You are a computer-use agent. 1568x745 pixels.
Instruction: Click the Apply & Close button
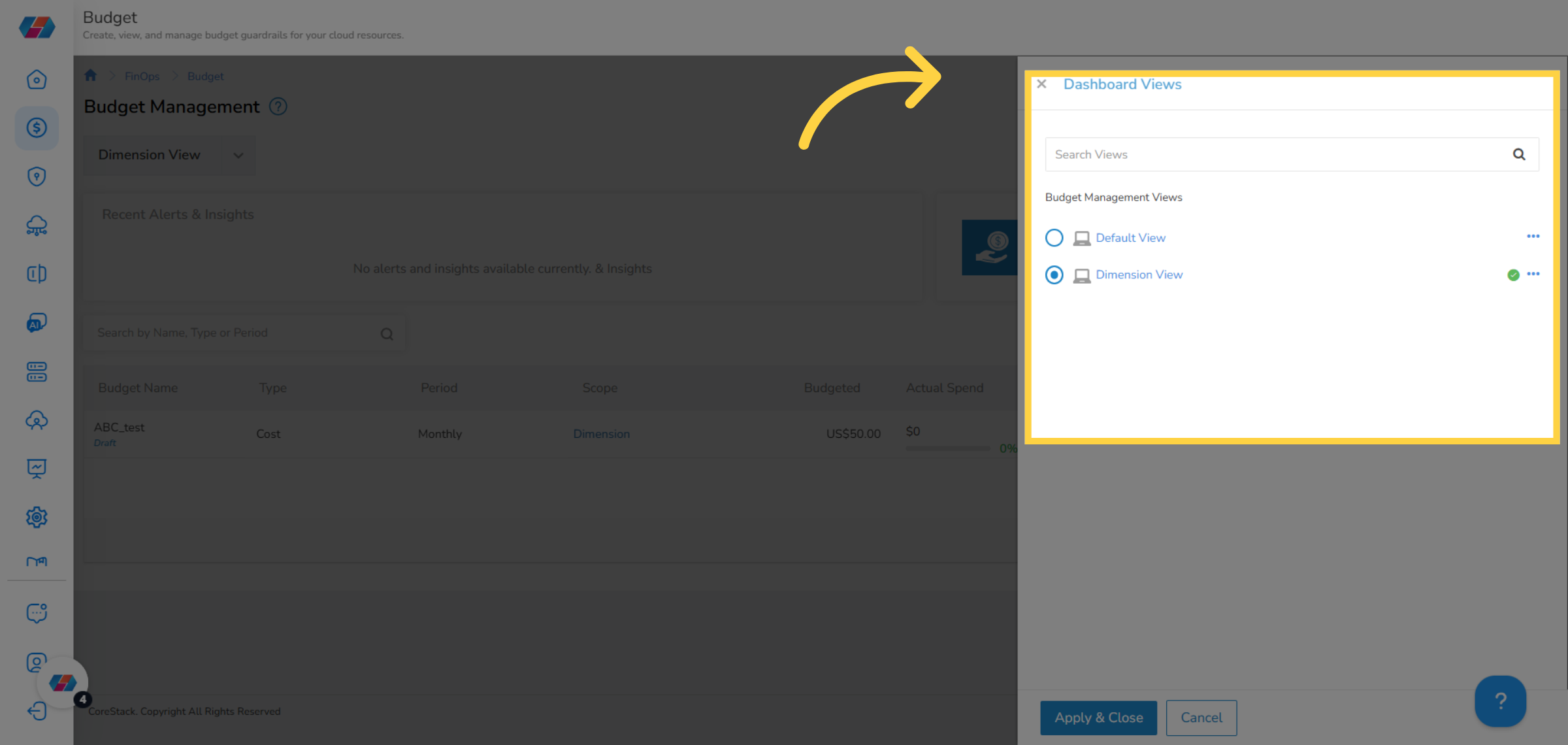click(1098, 718)
